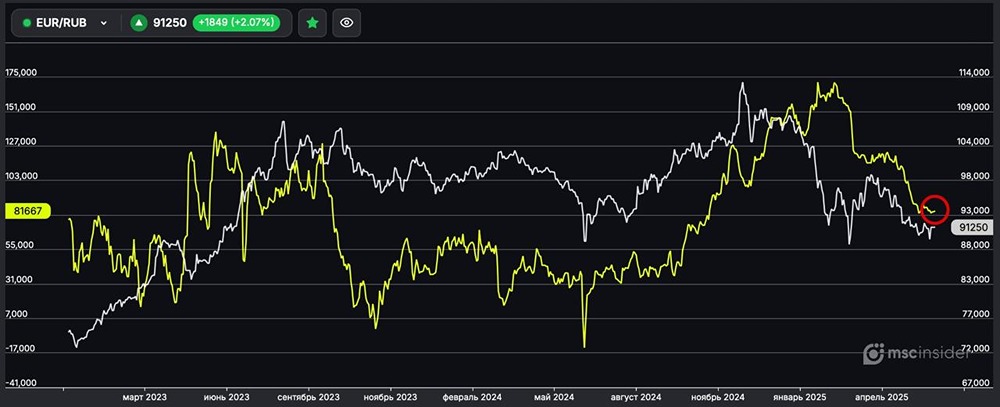Screen dimensions: 1000x407
Task: Click the -41,000 left axis value
Action: [x=21, y=383]
